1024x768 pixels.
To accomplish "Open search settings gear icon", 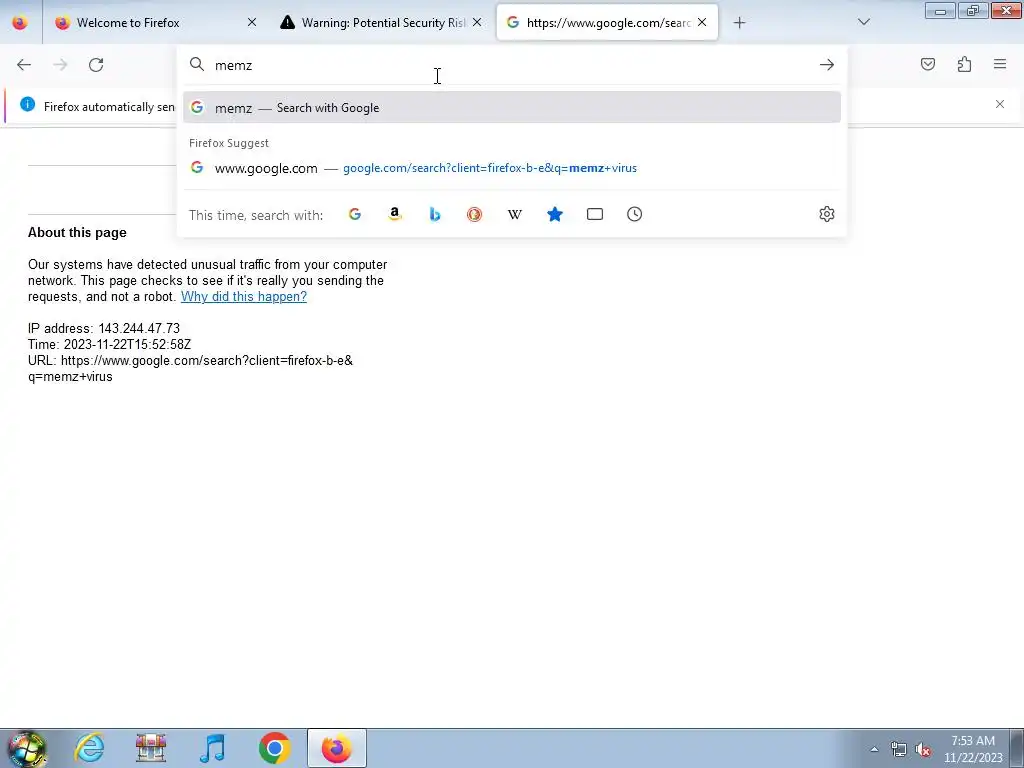I will tap(827, 214).
